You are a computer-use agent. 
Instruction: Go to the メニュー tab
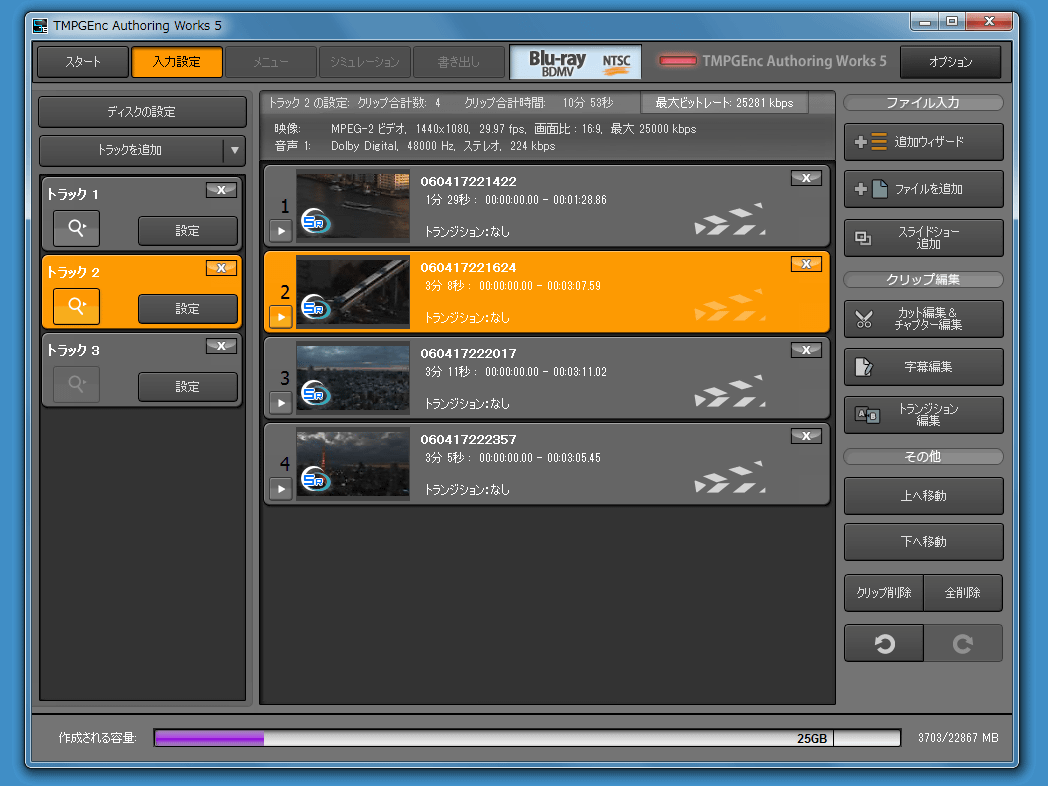pos(271,62)
